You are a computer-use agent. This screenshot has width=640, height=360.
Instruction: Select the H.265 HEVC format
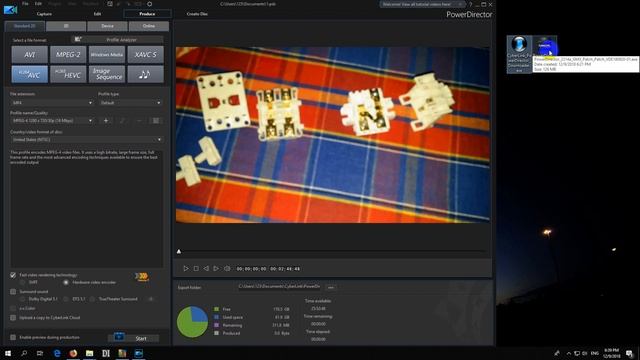point(68,74)
